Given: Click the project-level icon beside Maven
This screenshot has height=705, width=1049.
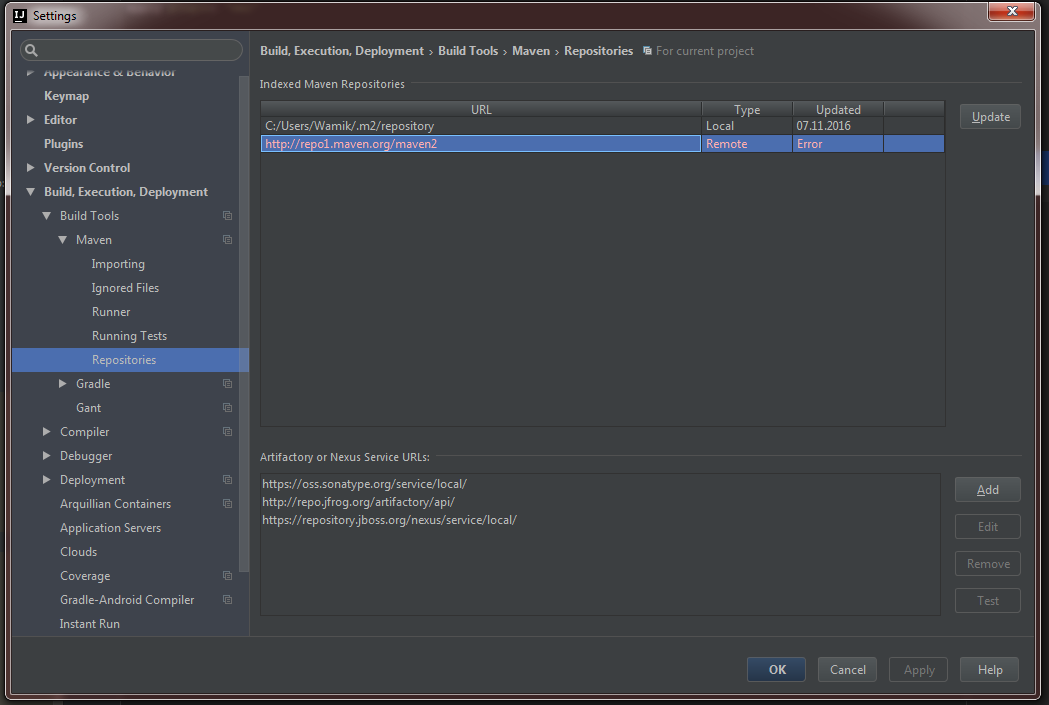Looking at the screenshot, I should pos(227,240).
